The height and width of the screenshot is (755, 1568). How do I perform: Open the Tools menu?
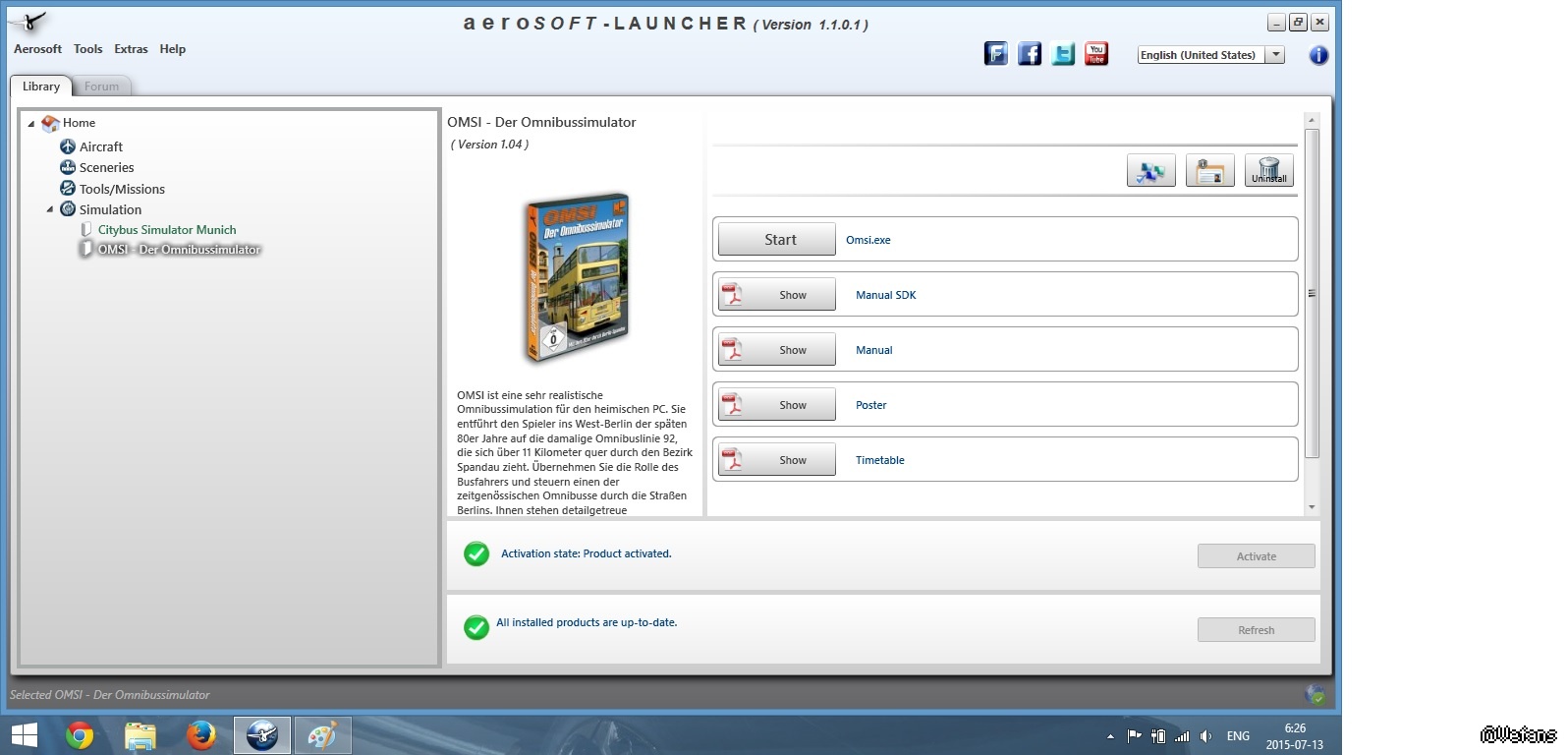tap(88, 49)
